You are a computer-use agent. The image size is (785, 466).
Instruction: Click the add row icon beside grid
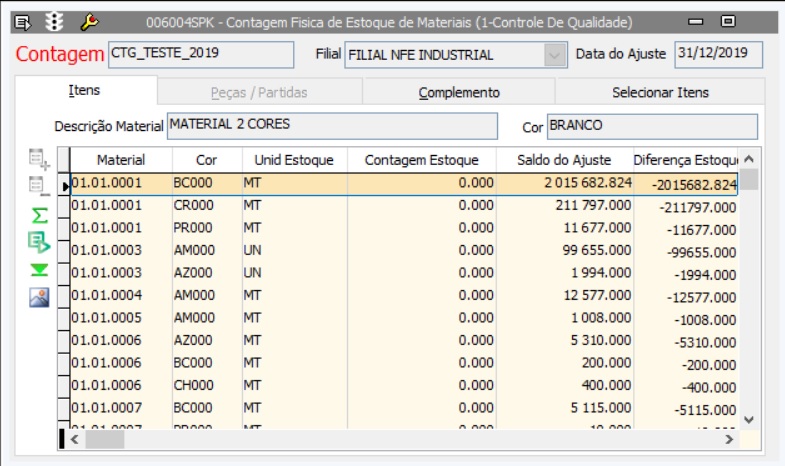[x=39, y=158]
